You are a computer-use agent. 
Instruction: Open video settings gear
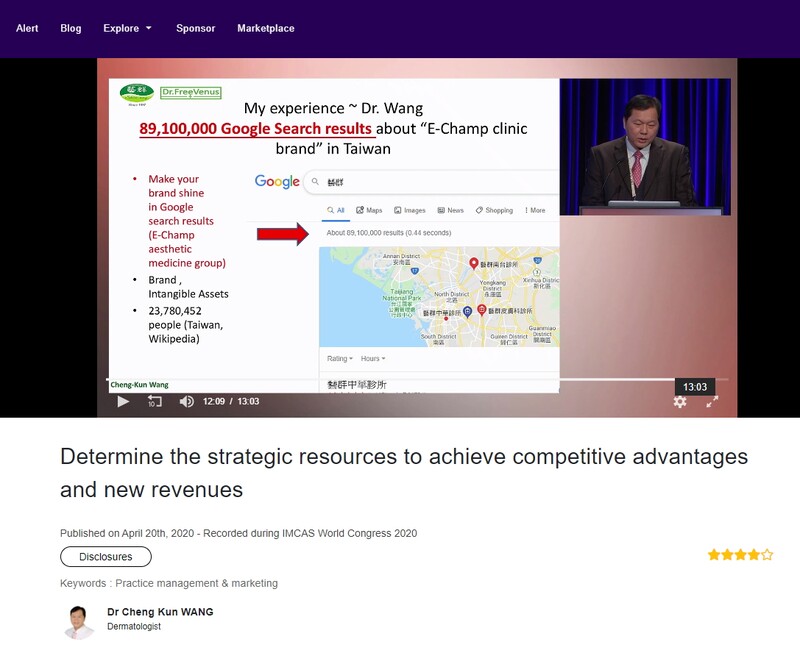[680, 401]
